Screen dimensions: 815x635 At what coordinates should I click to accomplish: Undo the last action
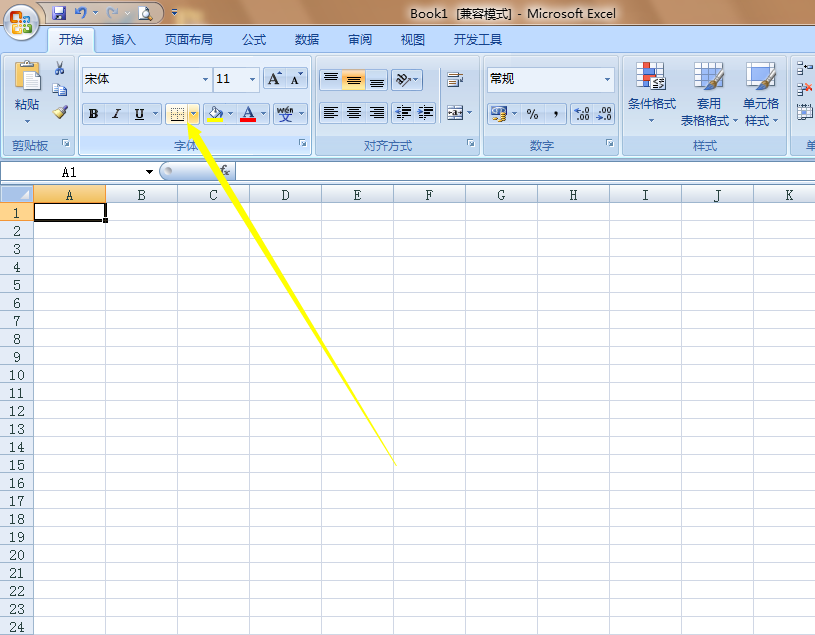[80, 12]
